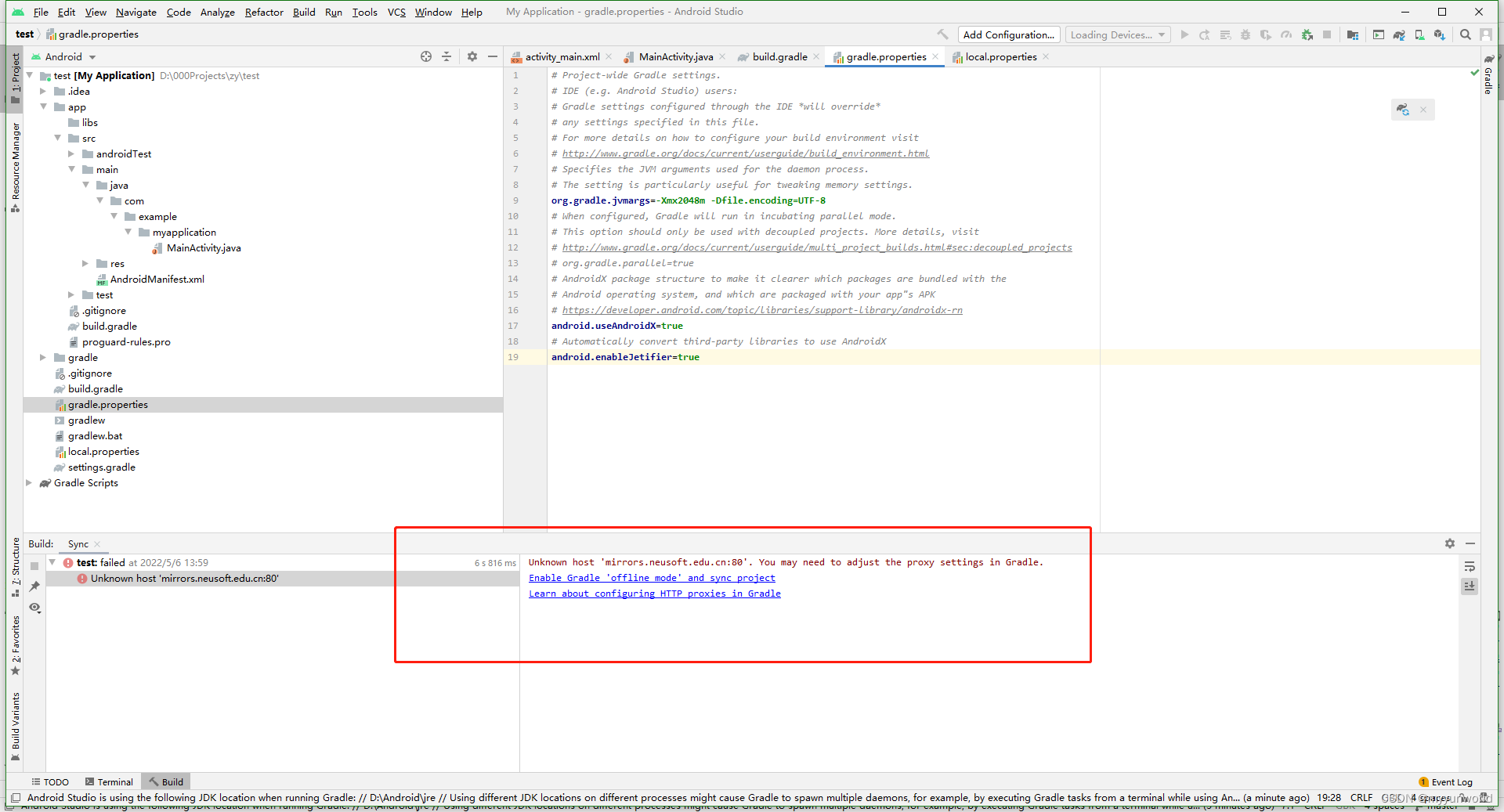The height and width of the screenshot is (812, 1504).
Task: Toggle the 1: Project side panel
Action: pyautogui.click(x=15, y=78)
